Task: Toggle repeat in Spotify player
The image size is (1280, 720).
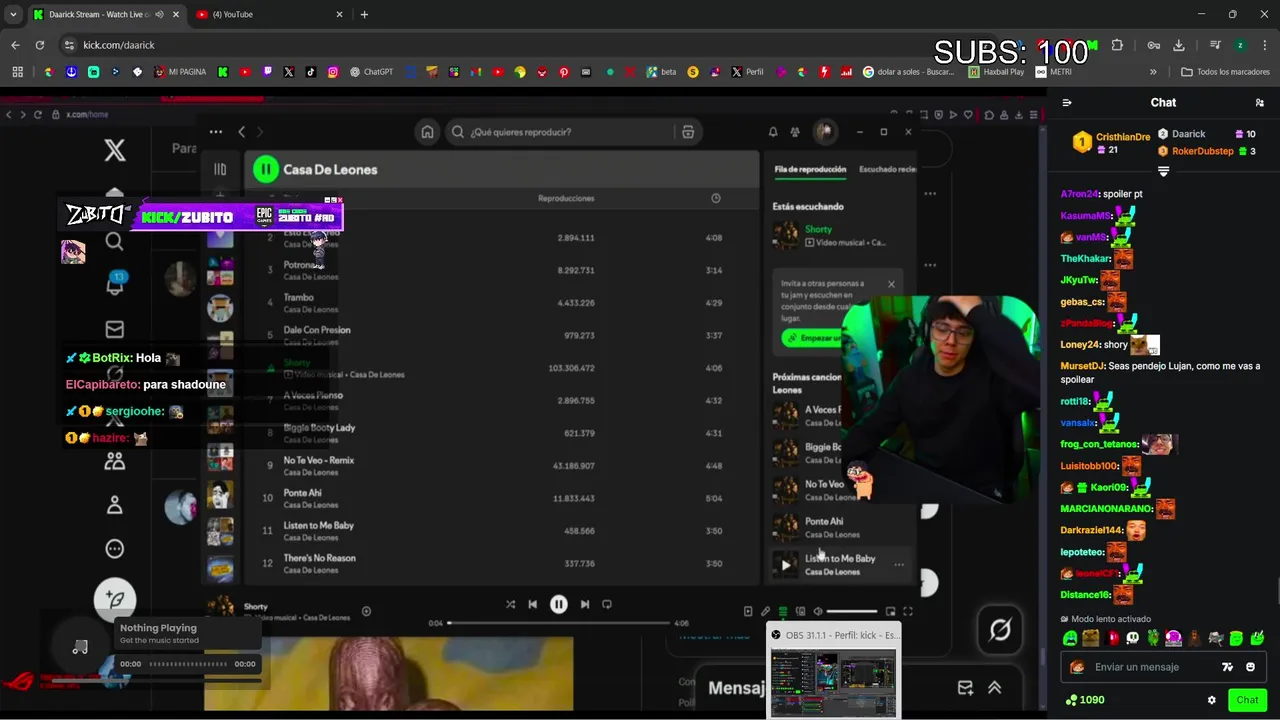Action: click(607, 604)
